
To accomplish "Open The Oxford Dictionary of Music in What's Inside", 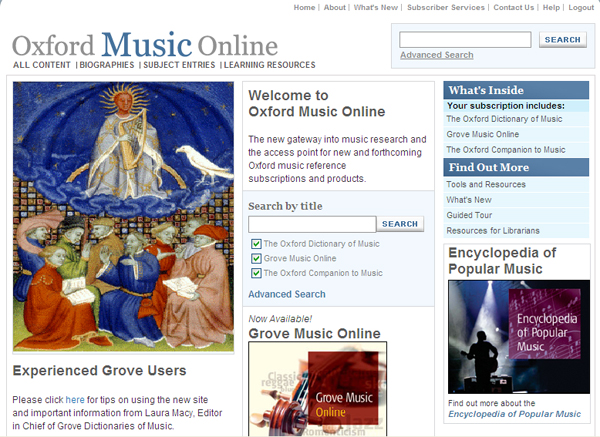I will tap(504, 119).
